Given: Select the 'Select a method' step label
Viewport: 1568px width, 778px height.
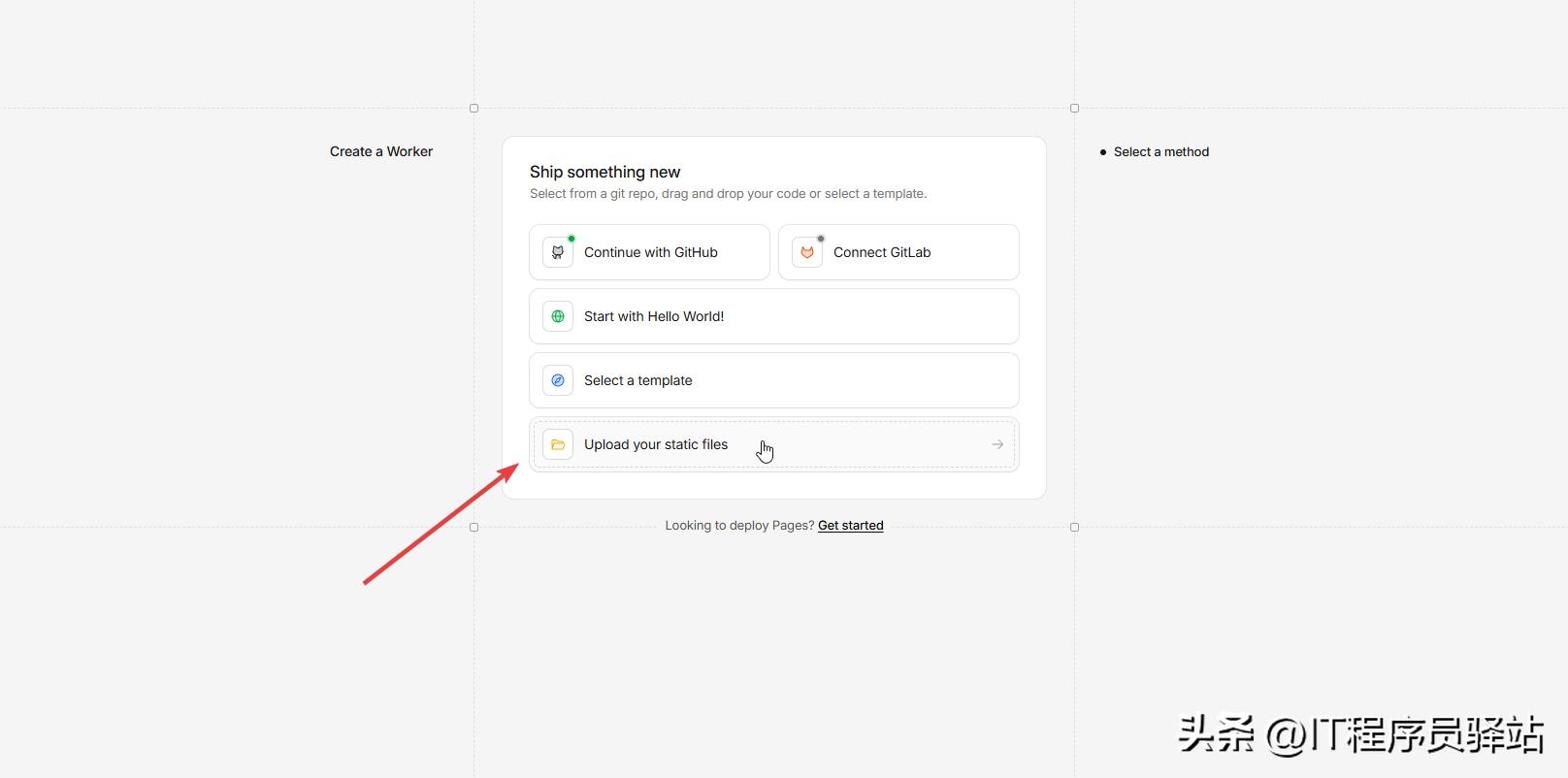Looking at the screenshot, I should coord(1160,152).
